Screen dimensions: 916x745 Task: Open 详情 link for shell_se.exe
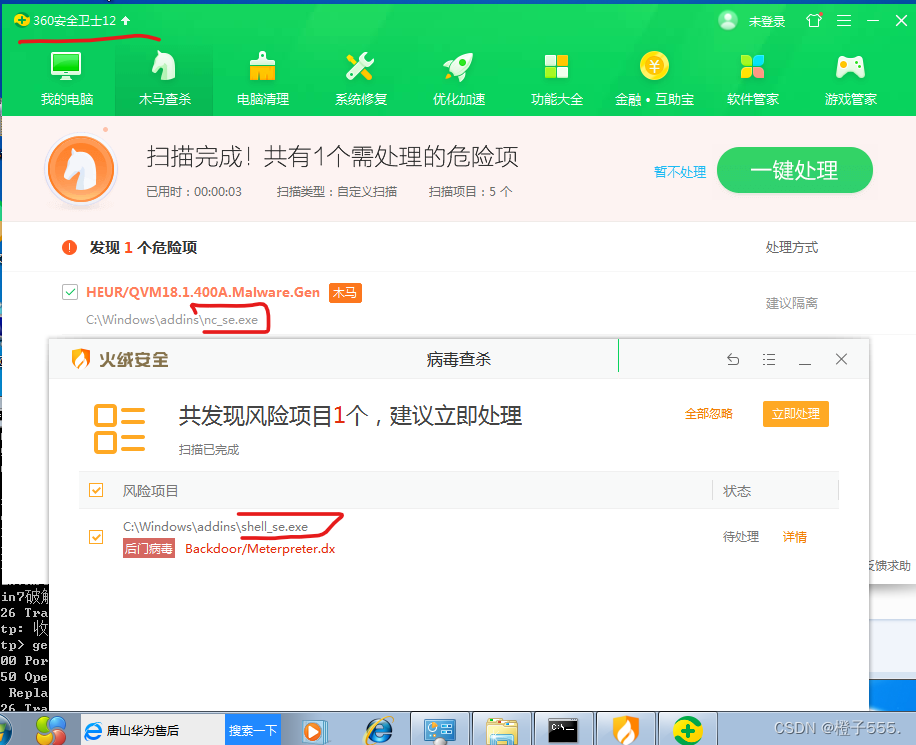click(x=794, y=536)
